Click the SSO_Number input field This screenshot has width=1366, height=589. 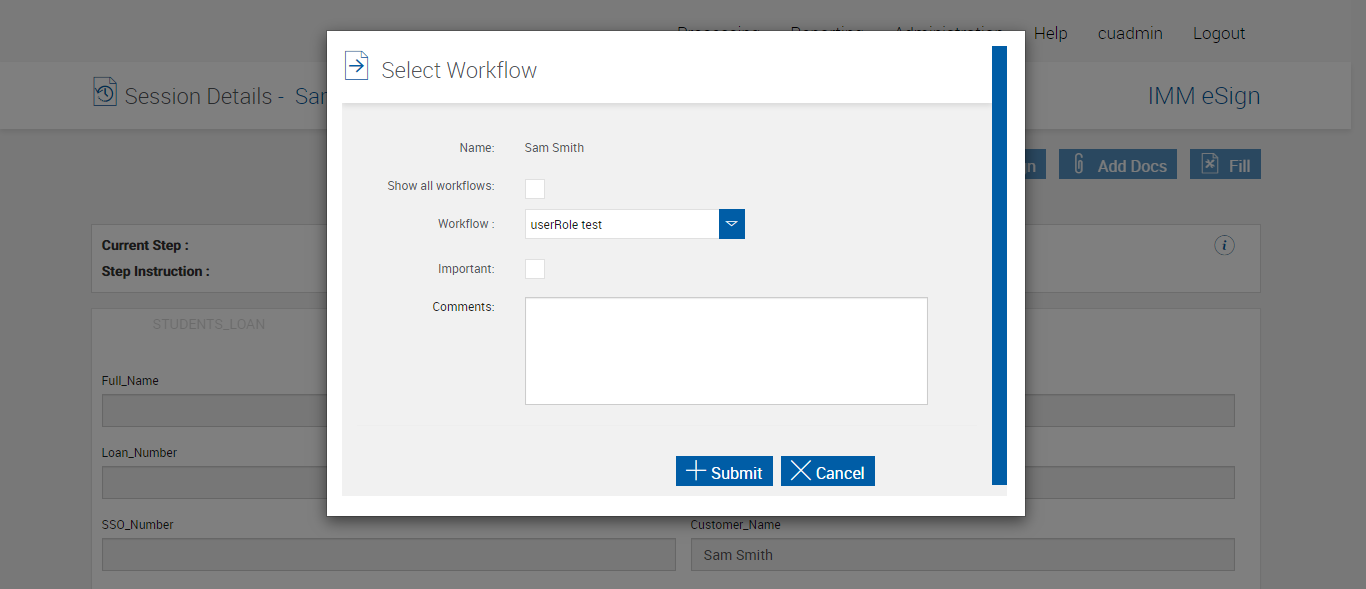coord(389,555)
